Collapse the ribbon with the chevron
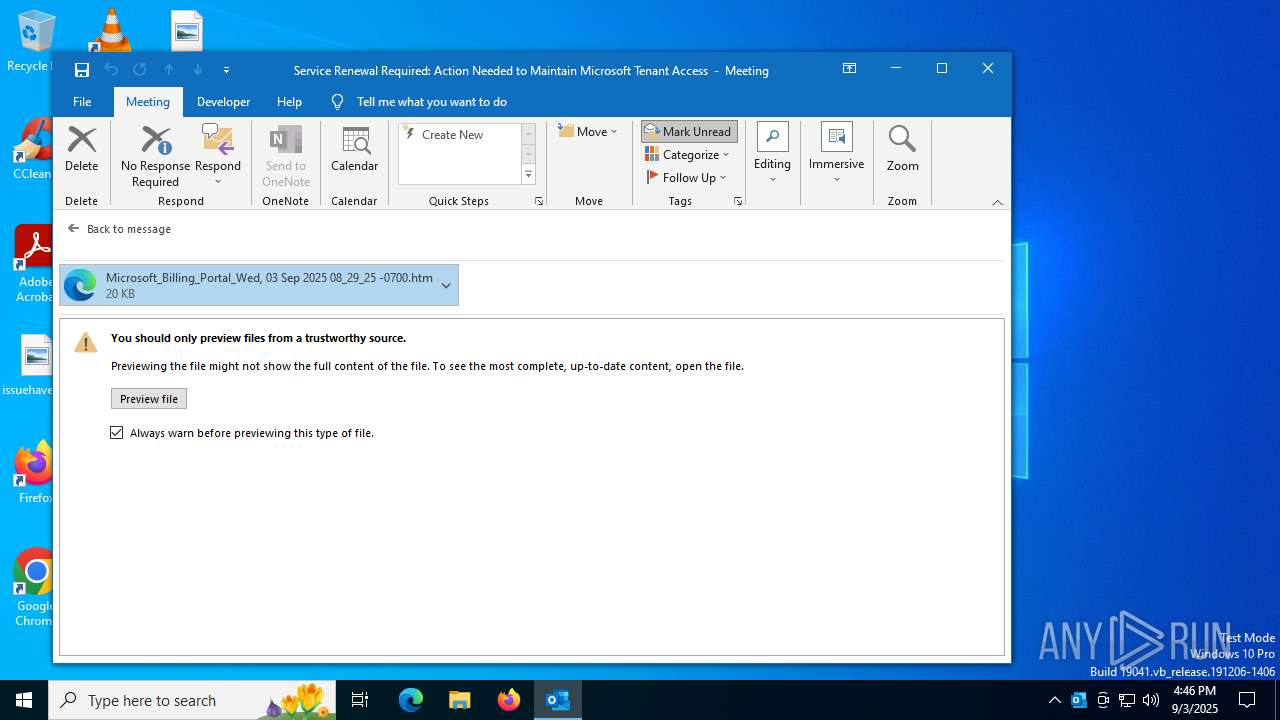The height and width of the screenshot is (720, 1280). [x=997, y=202]
